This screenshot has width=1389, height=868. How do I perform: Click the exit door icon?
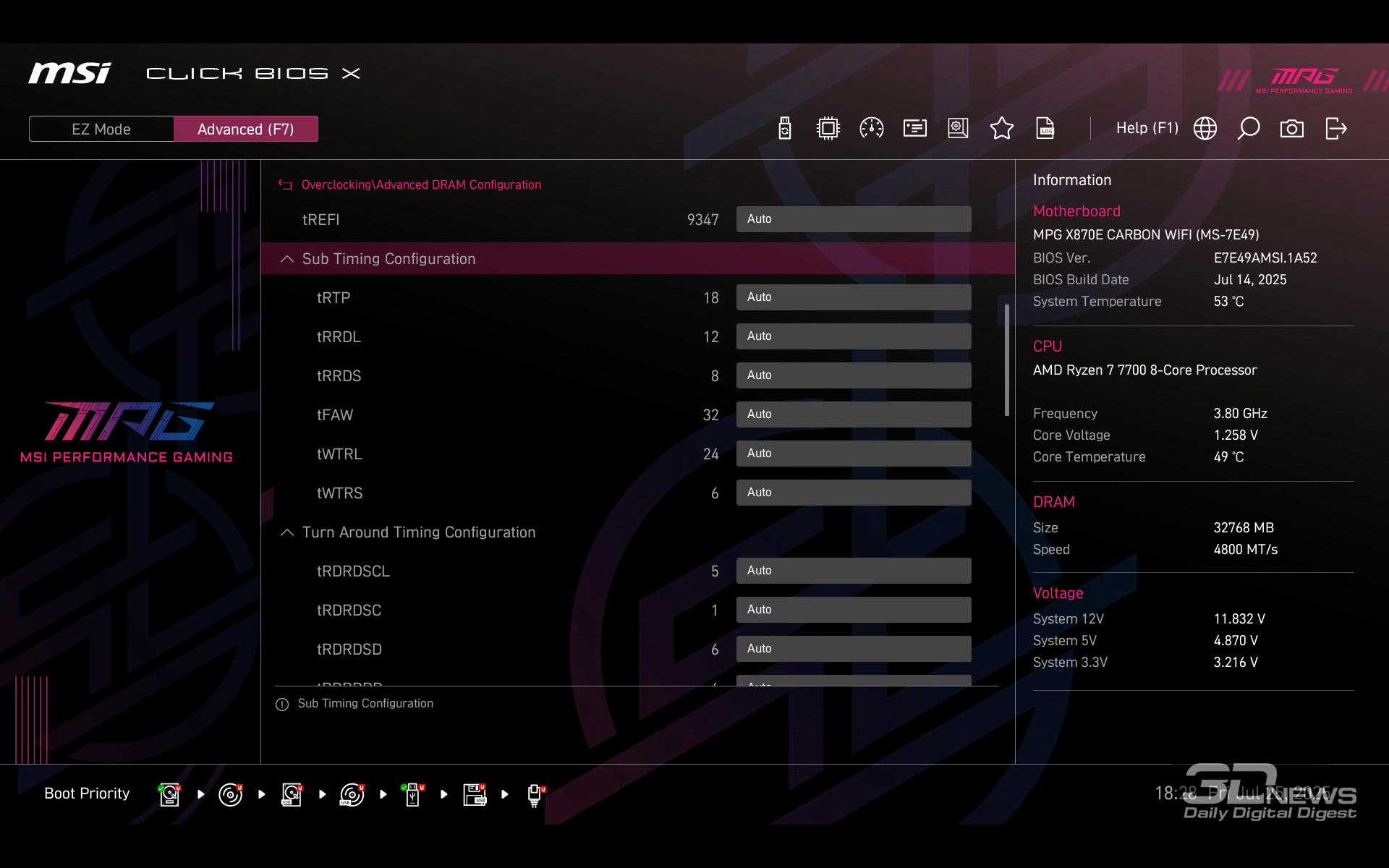coord(1335,129)
